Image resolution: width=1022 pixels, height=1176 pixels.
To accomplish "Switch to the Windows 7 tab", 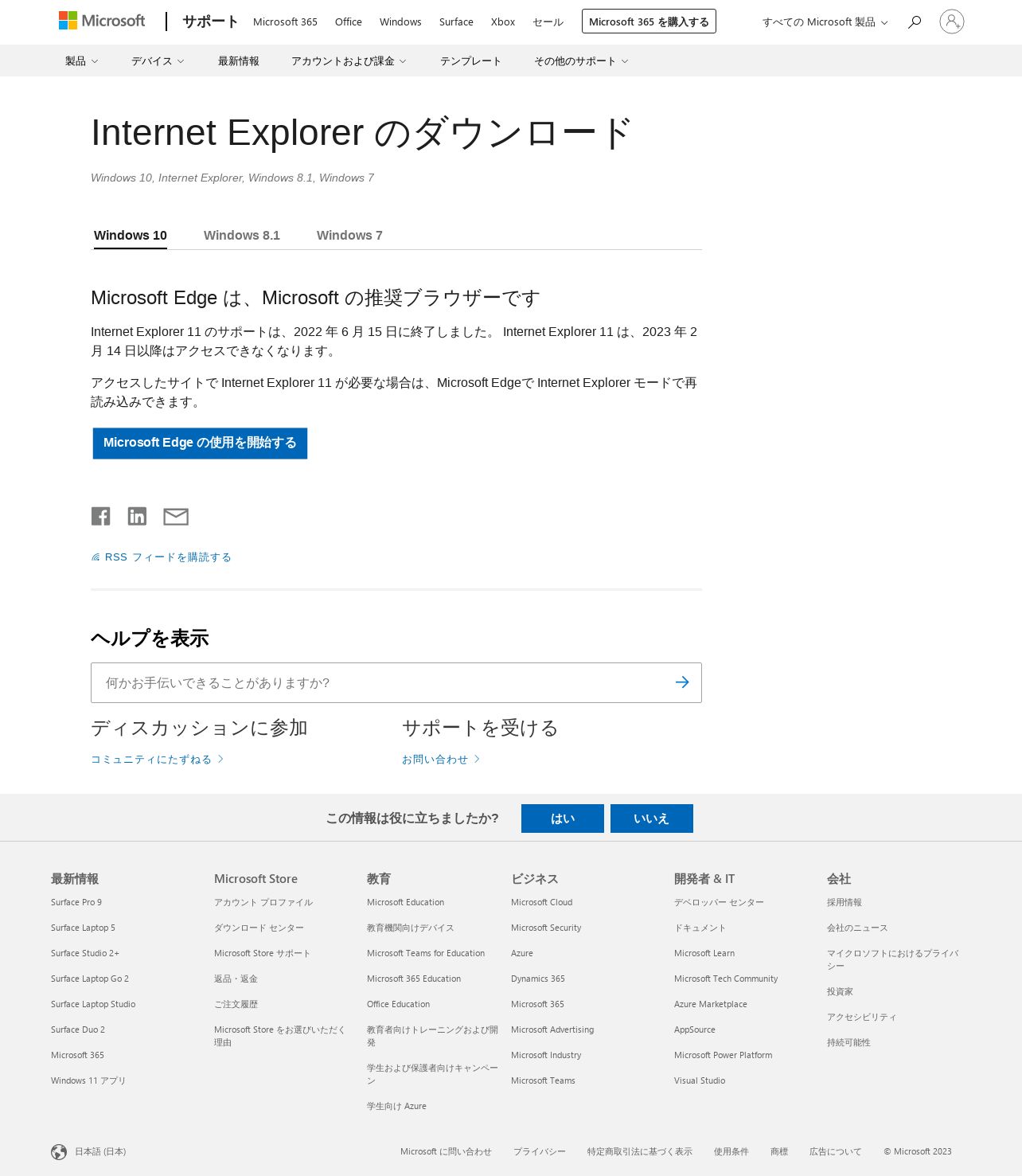I will [x=349, y=235].
